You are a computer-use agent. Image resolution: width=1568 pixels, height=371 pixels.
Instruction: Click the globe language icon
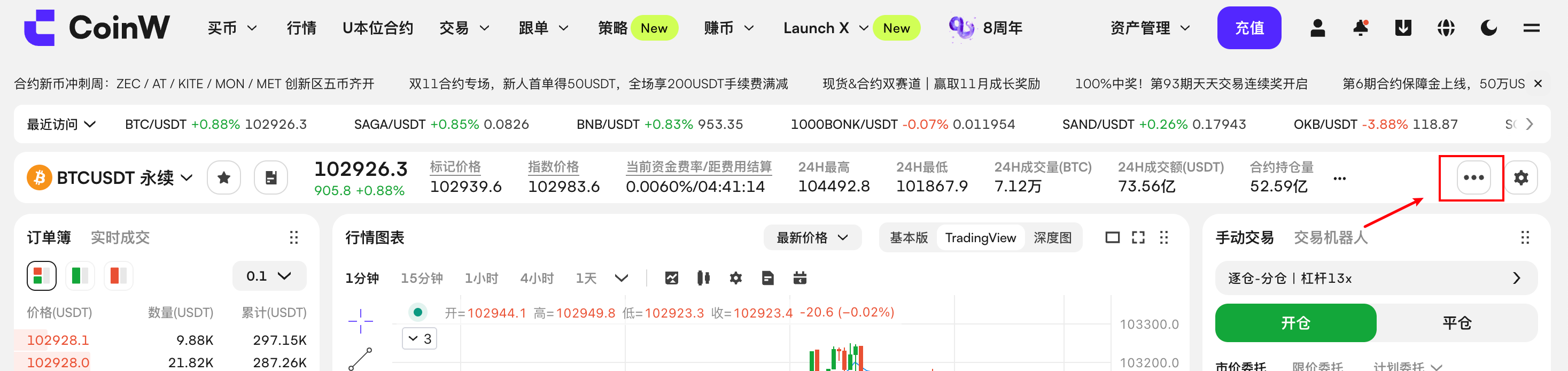coord(1446,28)
